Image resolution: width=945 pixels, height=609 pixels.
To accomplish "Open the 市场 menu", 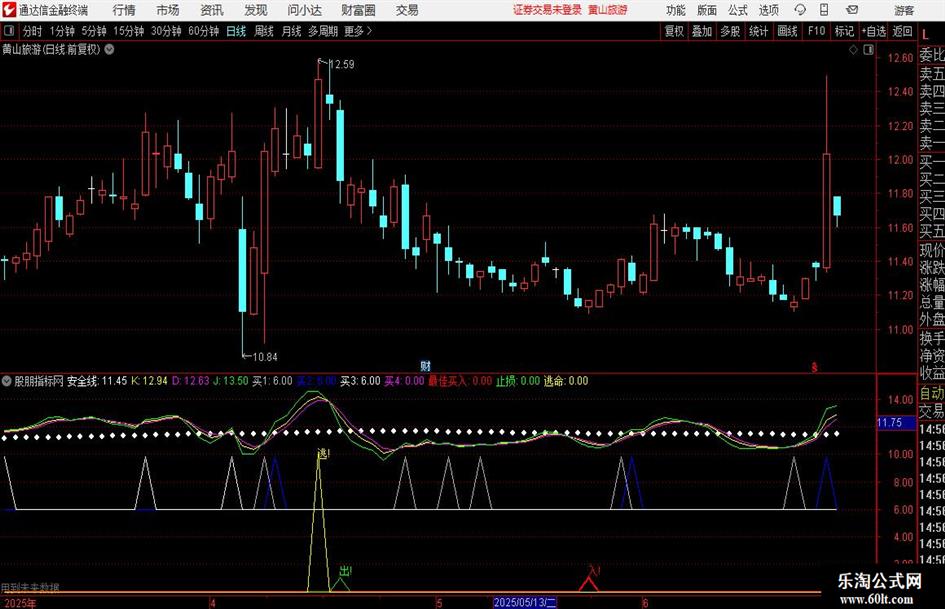I will tap(168, 10).
